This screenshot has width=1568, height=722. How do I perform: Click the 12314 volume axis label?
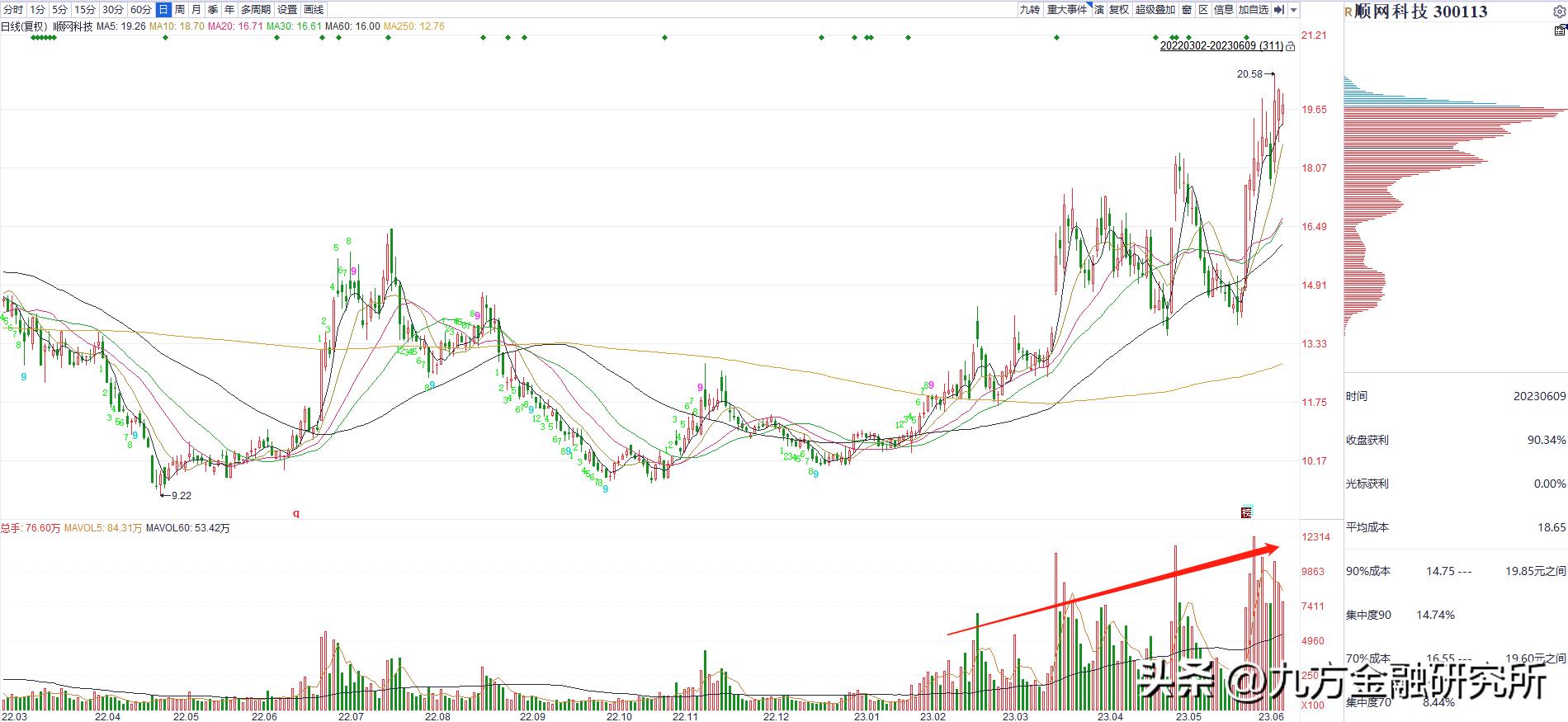click(1315, 537)
